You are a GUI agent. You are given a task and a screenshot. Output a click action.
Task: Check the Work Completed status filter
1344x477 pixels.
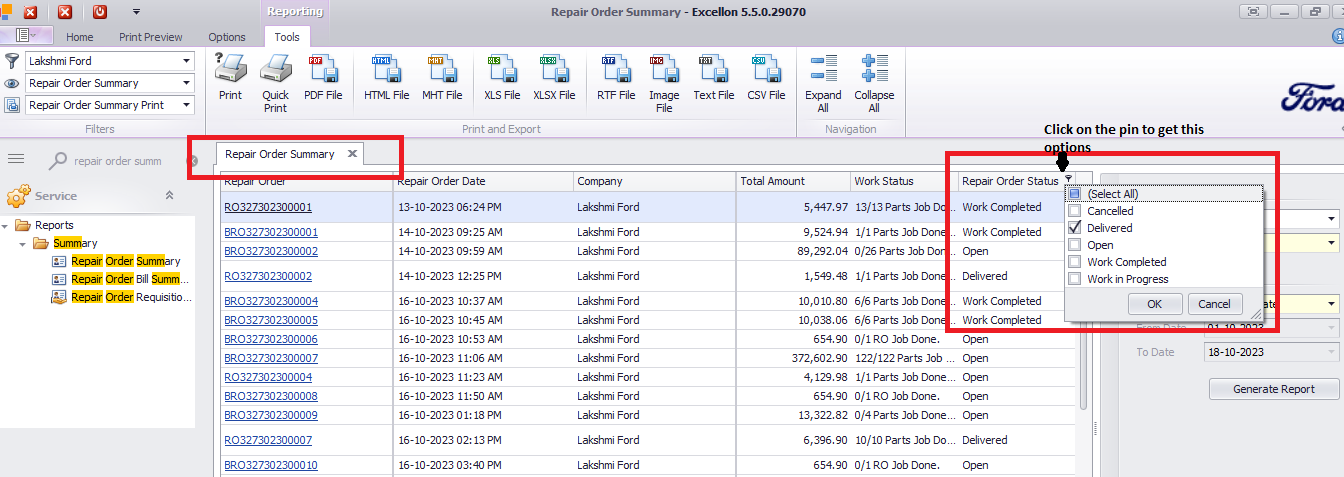pos(1074,262)
